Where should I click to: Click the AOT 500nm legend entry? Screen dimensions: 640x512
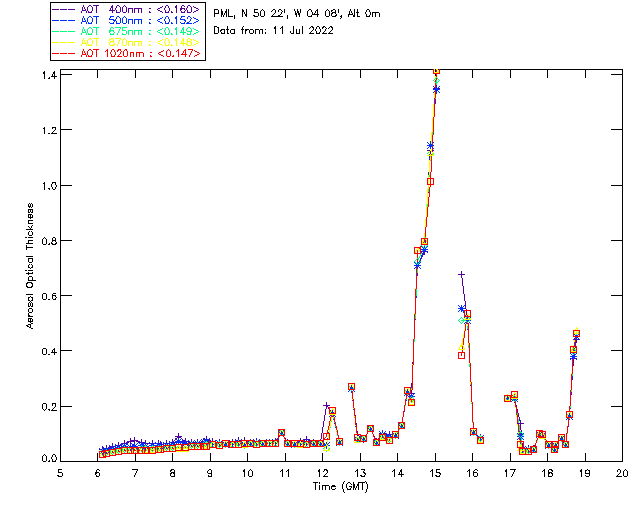126,20
